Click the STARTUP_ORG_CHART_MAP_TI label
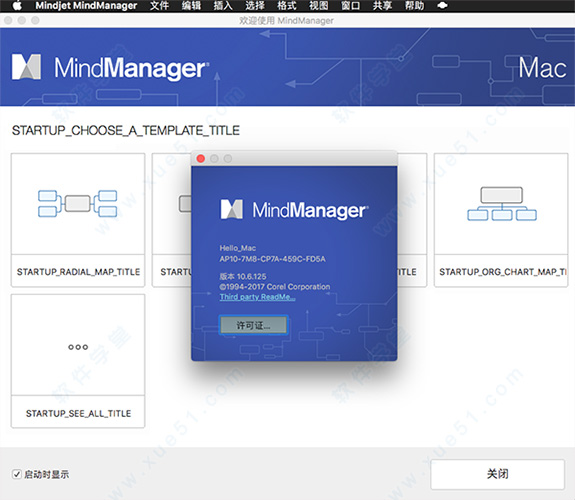 [503, 272]
